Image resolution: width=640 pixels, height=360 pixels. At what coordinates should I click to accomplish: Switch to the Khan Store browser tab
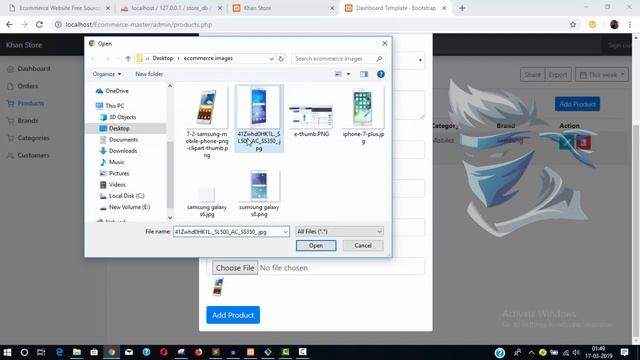pos(282,8)
